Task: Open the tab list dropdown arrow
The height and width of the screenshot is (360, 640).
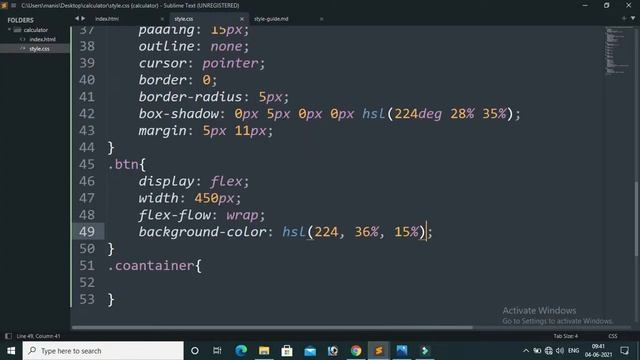Action: [633, 18]
